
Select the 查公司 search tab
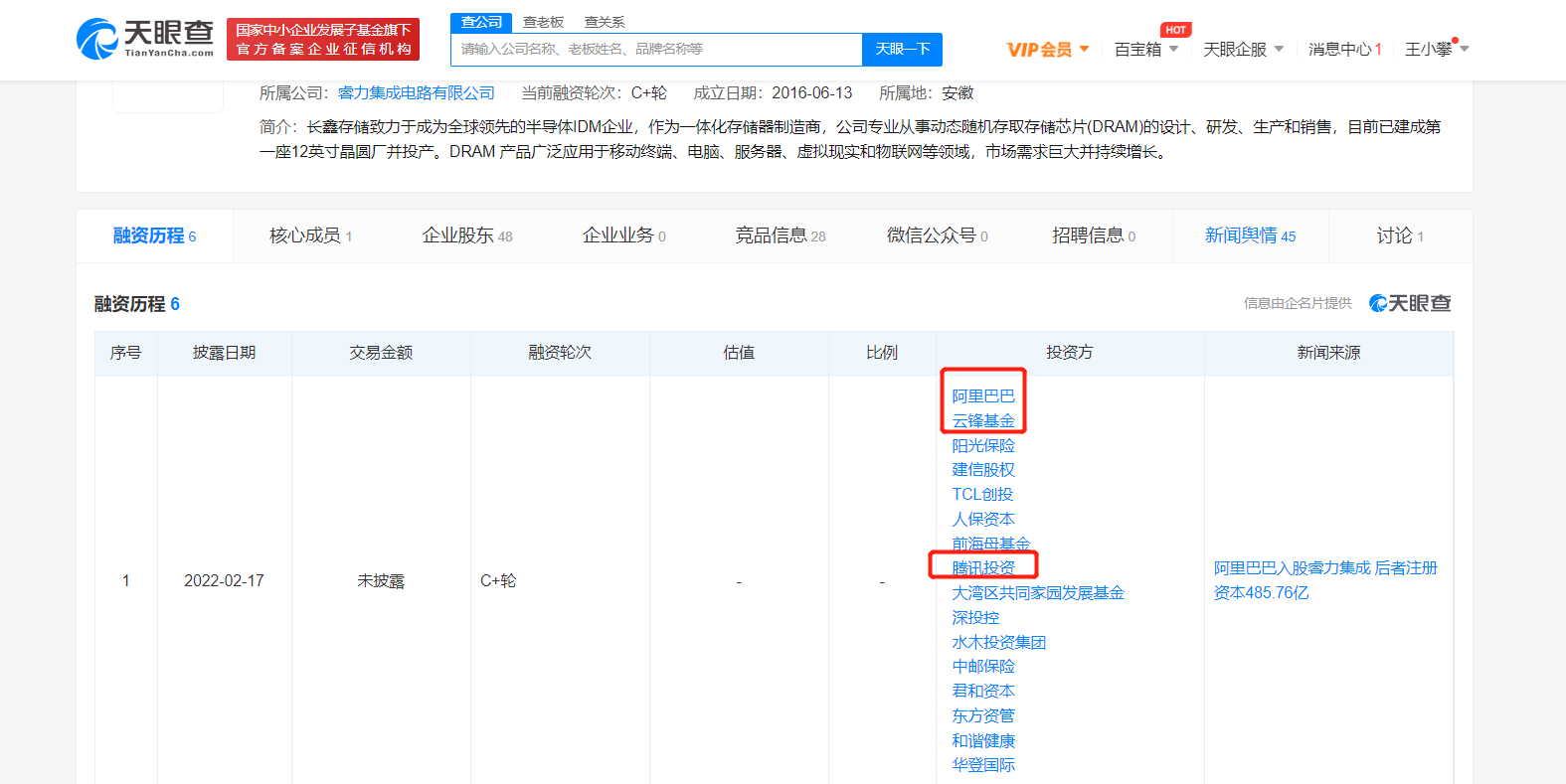481,22
